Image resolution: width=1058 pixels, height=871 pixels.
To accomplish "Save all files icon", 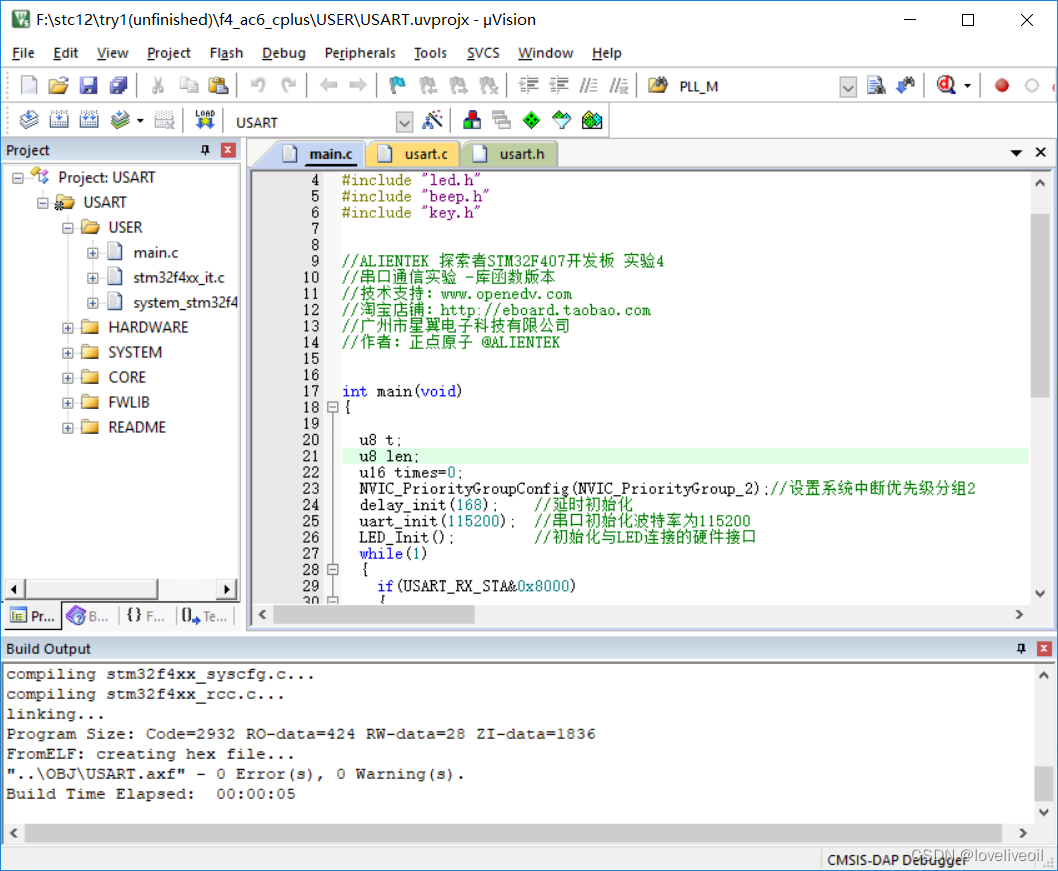I will click(x=118, y=86).
